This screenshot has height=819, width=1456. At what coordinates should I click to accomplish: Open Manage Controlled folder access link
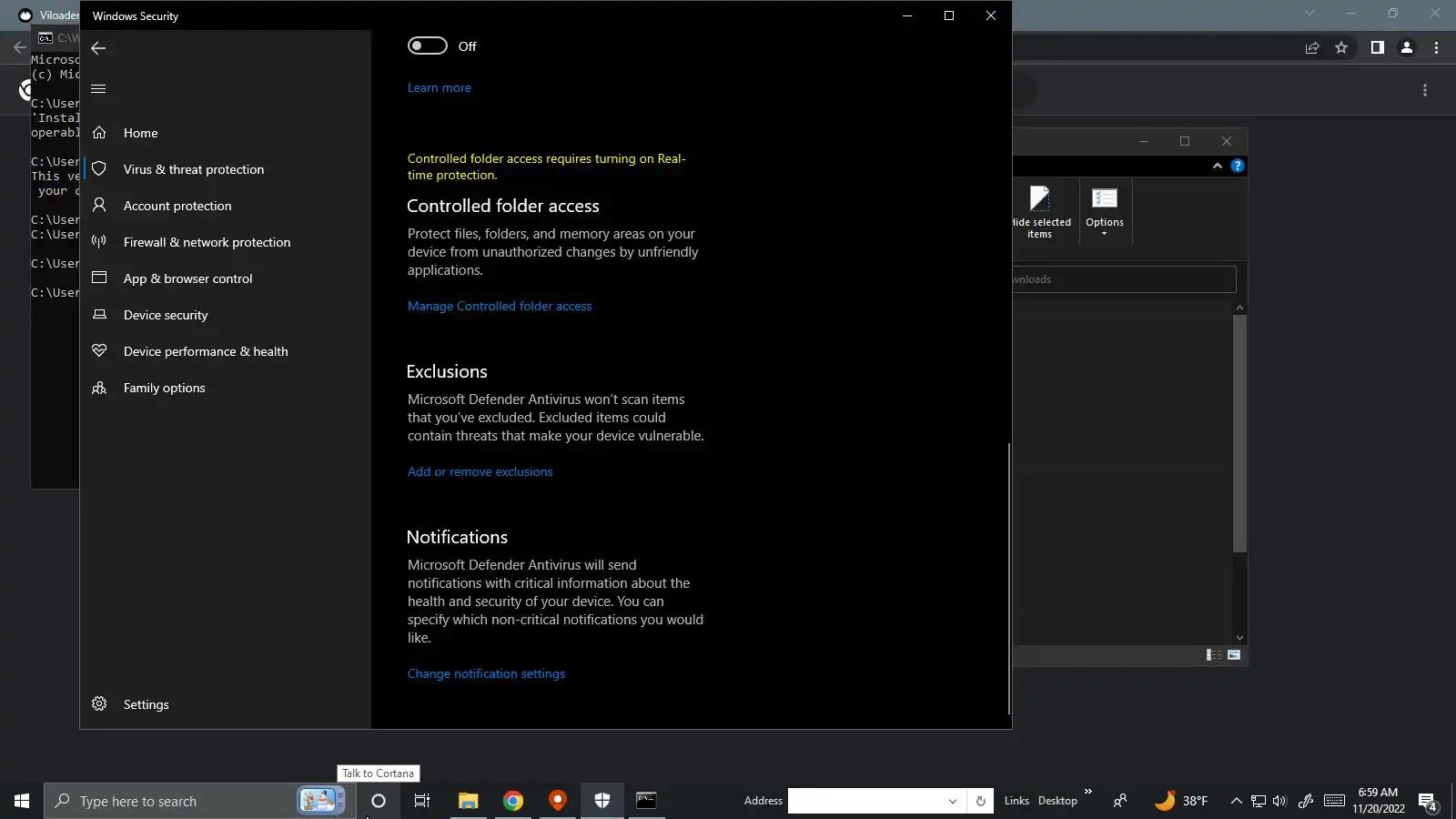click(500, 307)
